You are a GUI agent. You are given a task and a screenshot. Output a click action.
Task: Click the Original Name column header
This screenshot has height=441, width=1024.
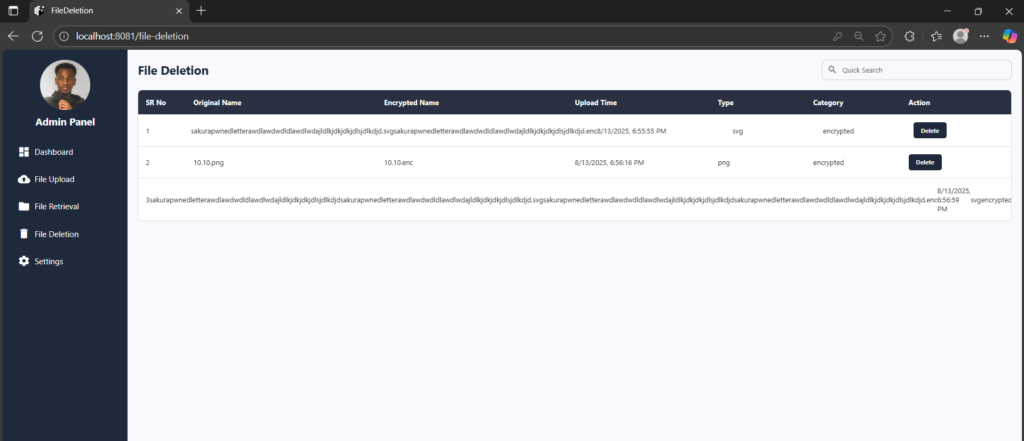(217, 103)
